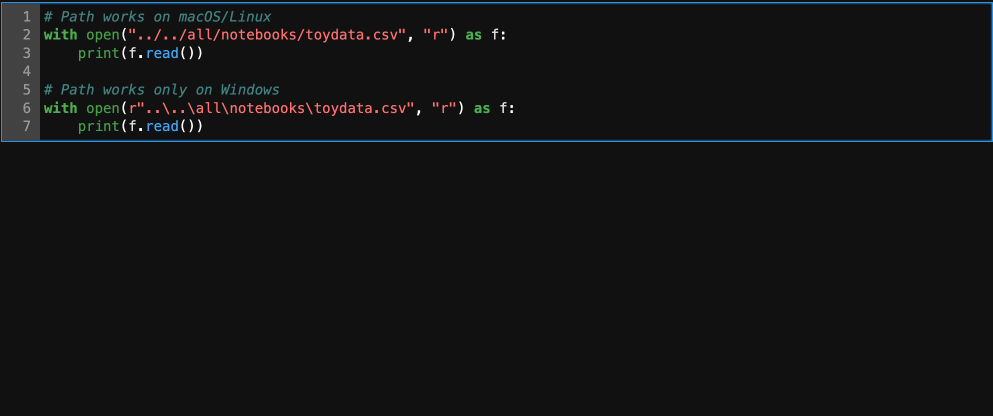
Task: Click line number 1 in the gutter
Action: click(27, 16)
